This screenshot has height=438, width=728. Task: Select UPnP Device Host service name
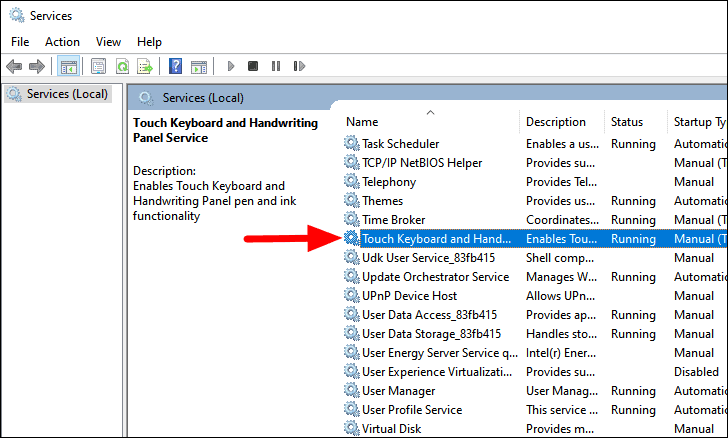pyautogui.click(x=409, y=296)
